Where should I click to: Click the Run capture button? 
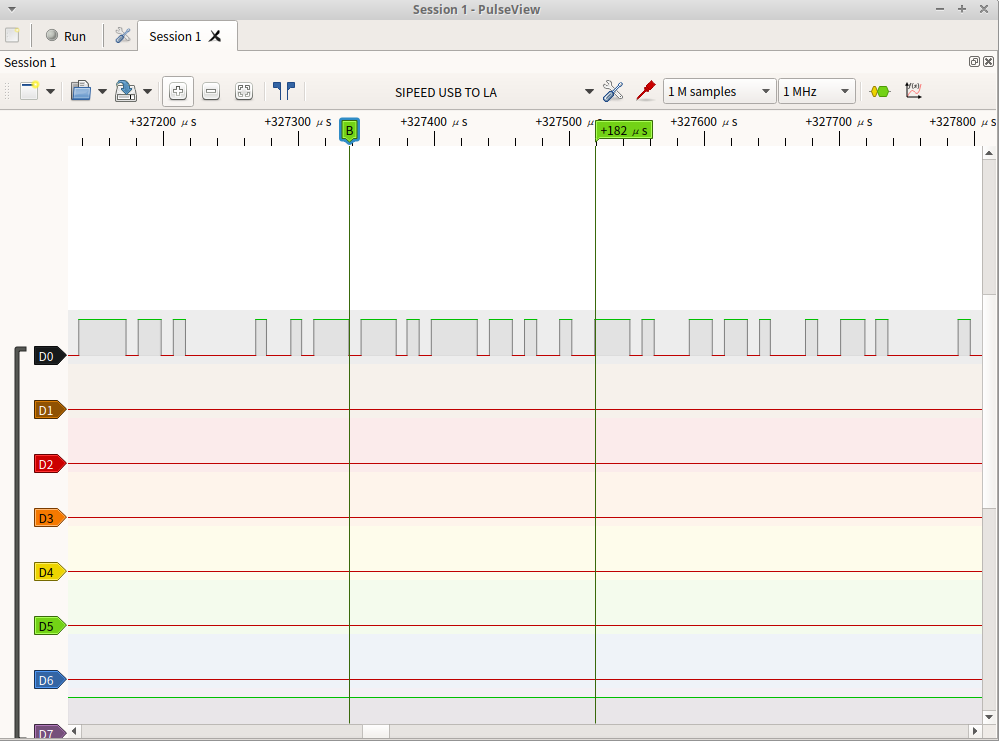pos(66,36)
